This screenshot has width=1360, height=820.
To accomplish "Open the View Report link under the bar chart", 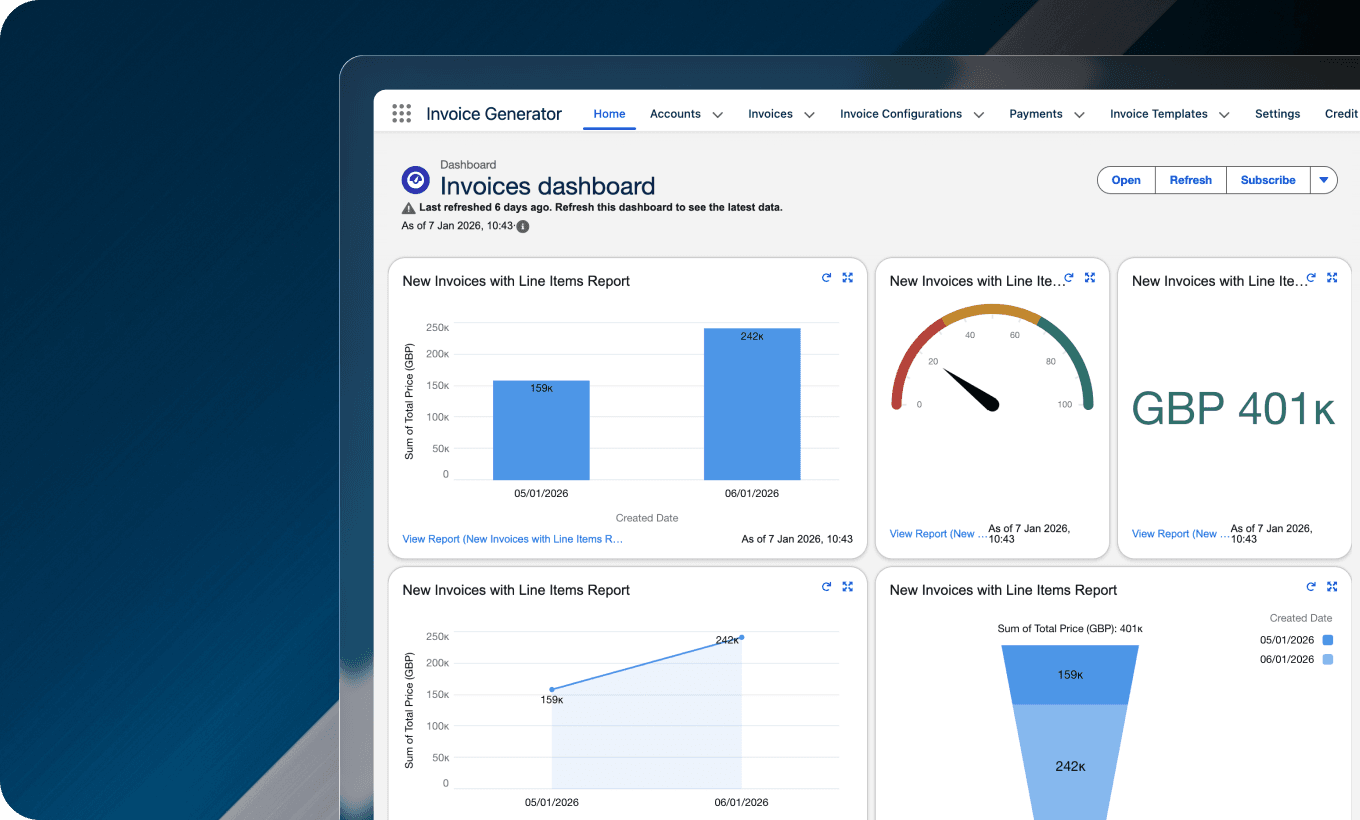I will click(x=513, y=539).
